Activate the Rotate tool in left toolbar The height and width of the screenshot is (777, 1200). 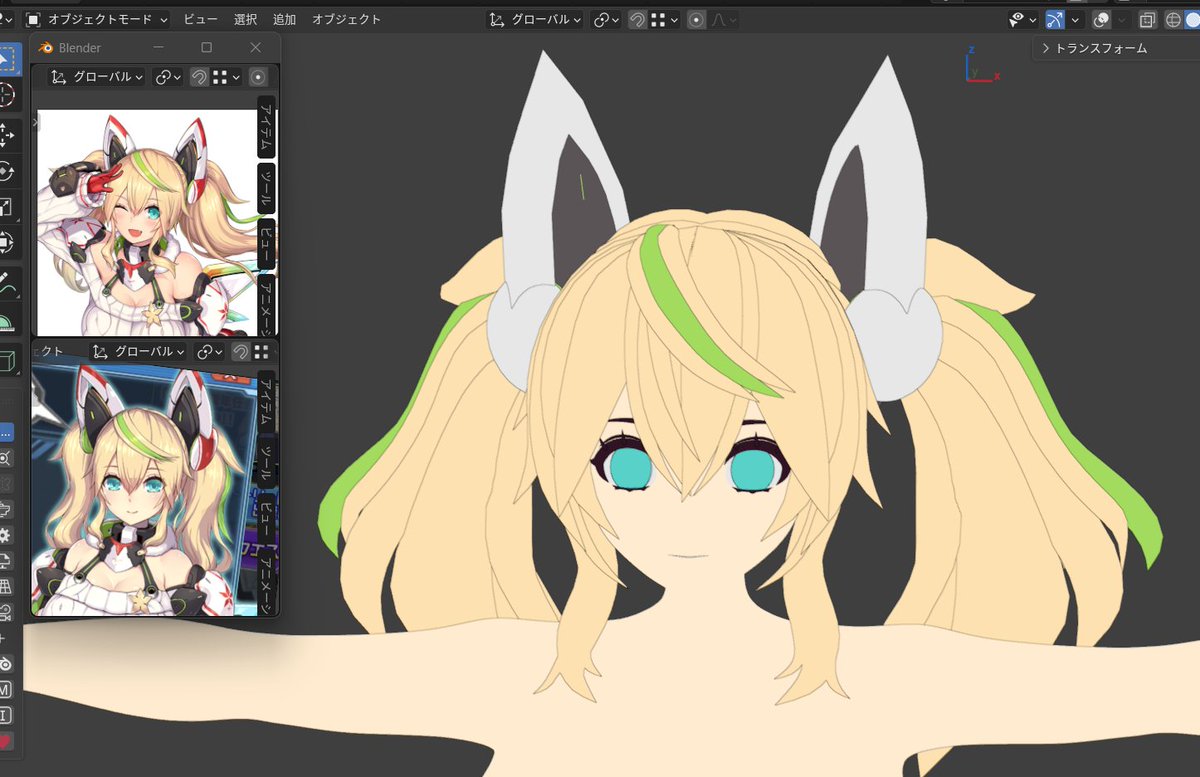[8, 171]
